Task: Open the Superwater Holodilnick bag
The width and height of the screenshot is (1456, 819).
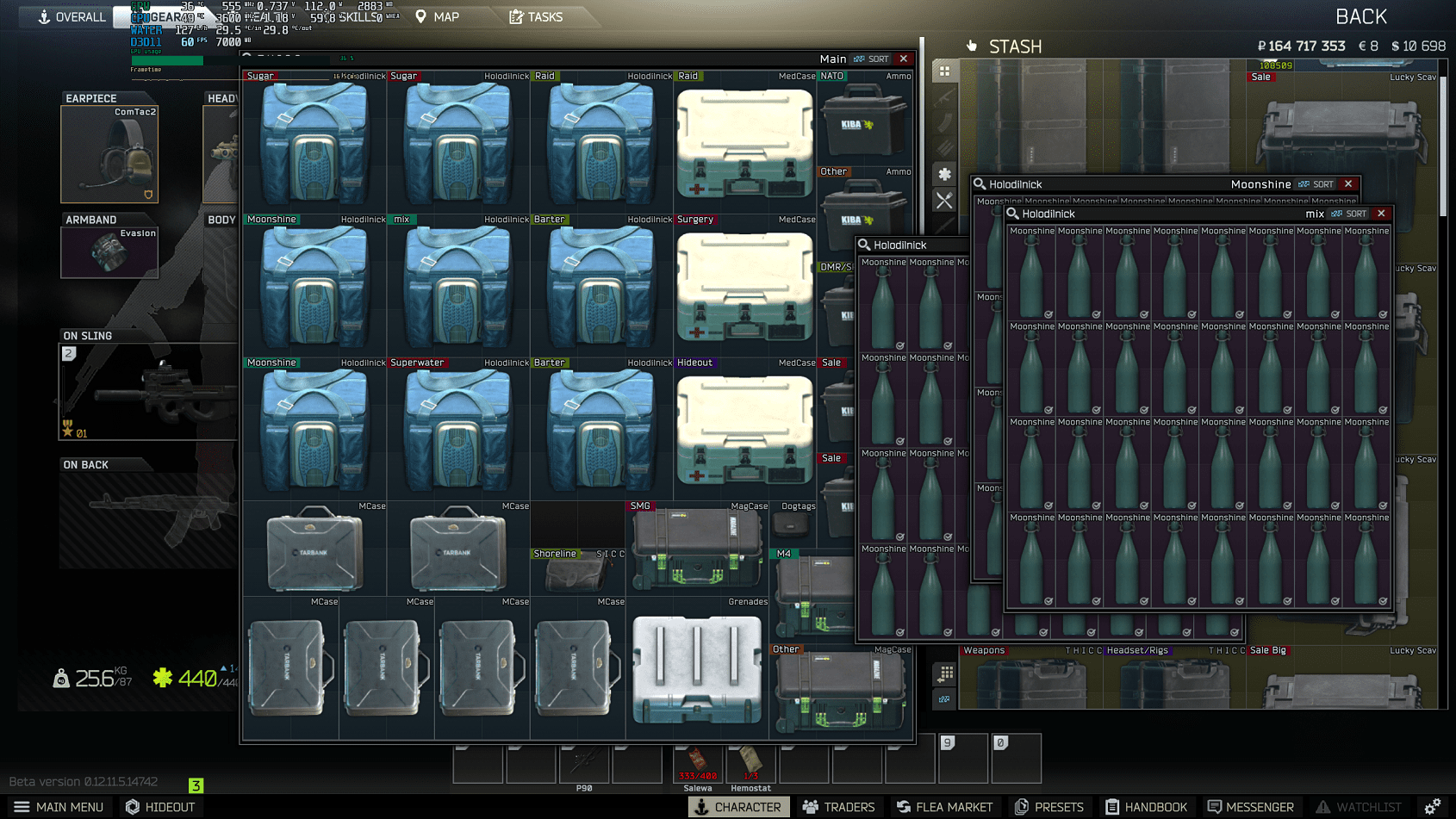Action: (x=458, y=429)
